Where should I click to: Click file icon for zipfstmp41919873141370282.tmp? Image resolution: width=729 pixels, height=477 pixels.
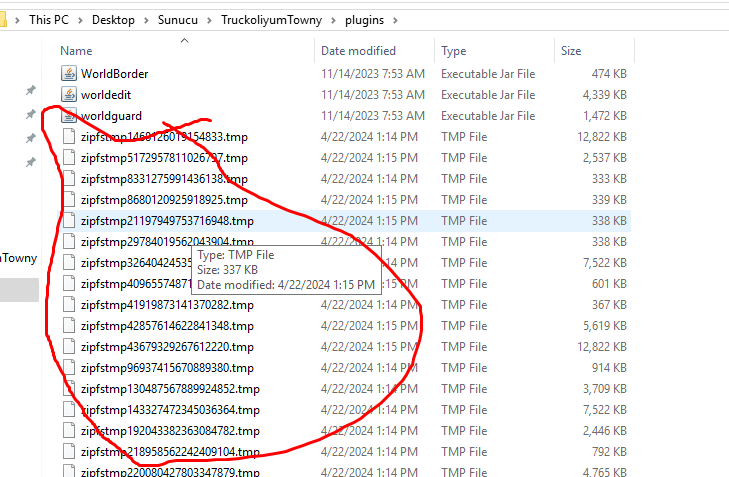tap(69, 305)
